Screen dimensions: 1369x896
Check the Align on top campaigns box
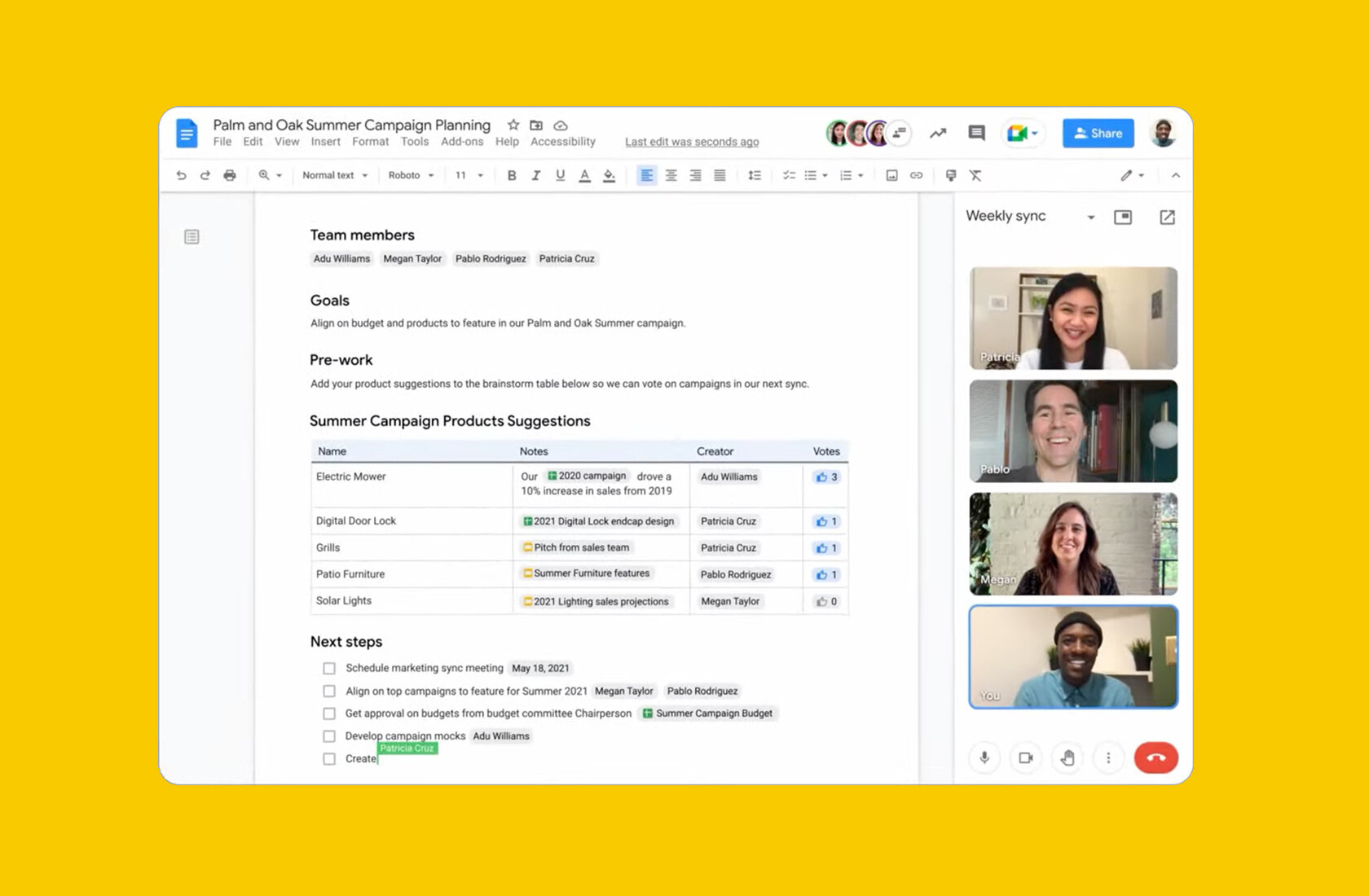point(329,691)
